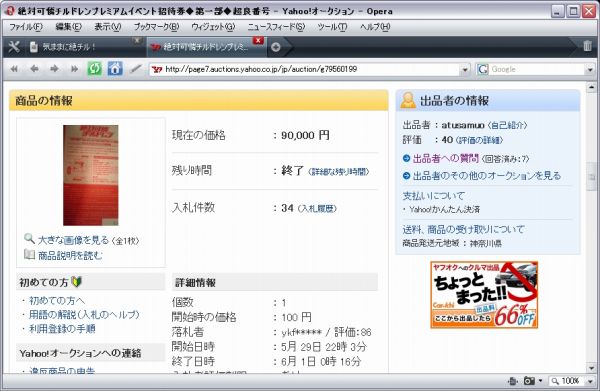Open the closed tabs trash icon

pyautogui.click(x=587, y=46)
